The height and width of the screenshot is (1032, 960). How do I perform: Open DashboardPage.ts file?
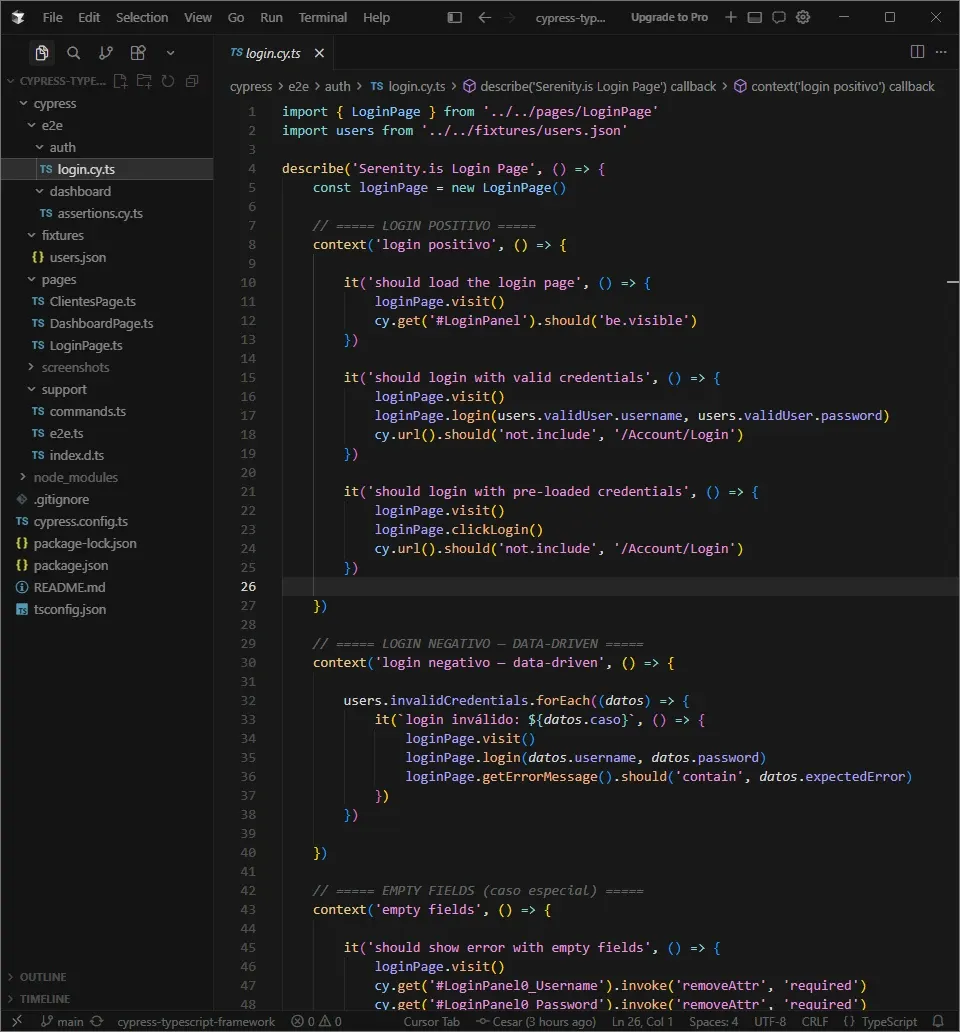point(107,323)
